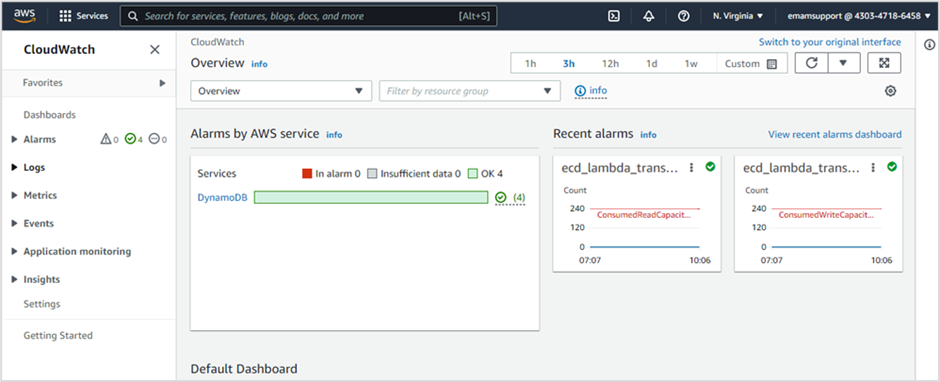940x382 pixels.
Task: Open the notifications bell
Action: 649,16
